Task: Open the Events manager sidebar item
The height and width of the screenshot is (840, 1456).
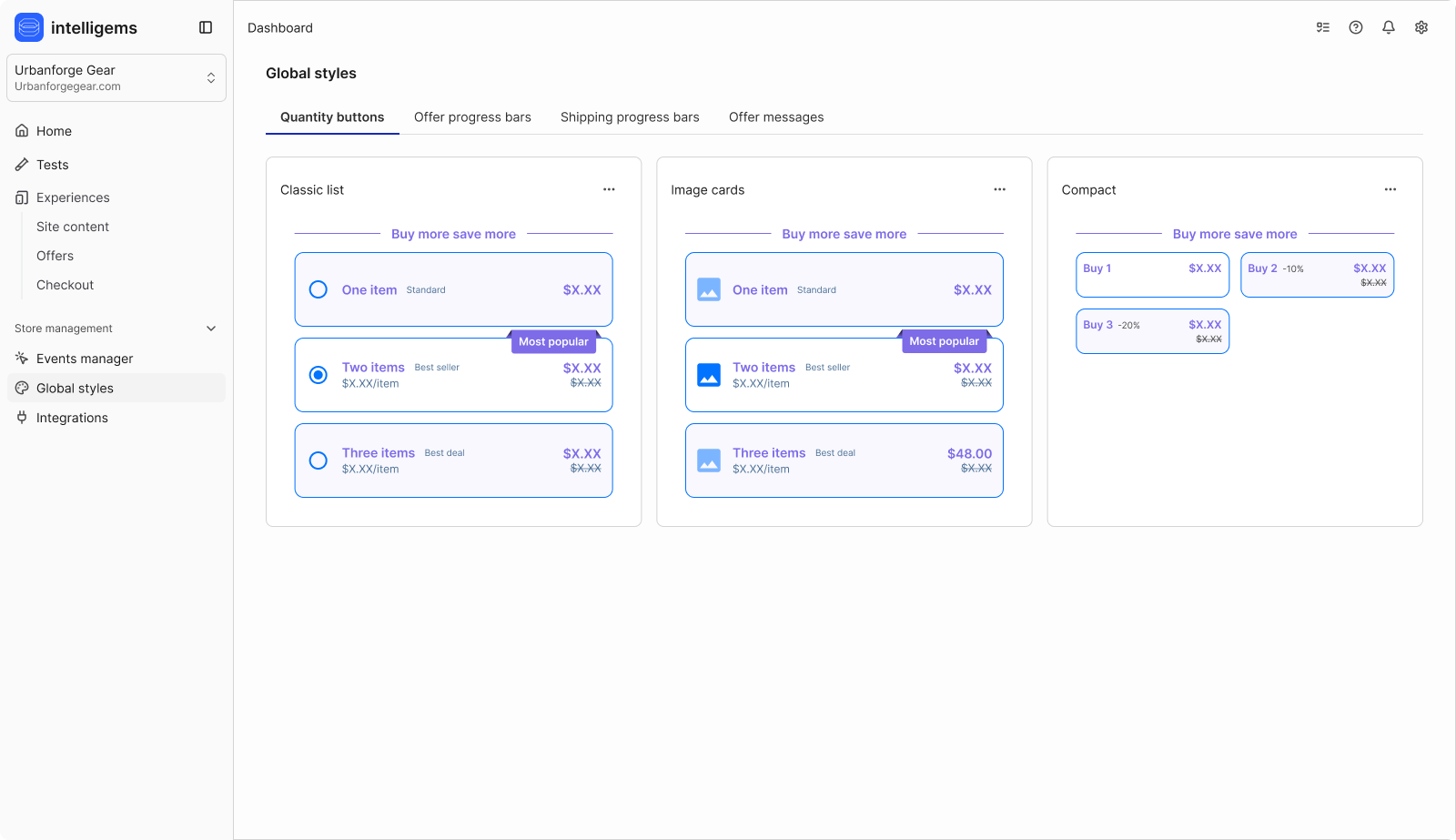Action: click(x=85, y=359)
